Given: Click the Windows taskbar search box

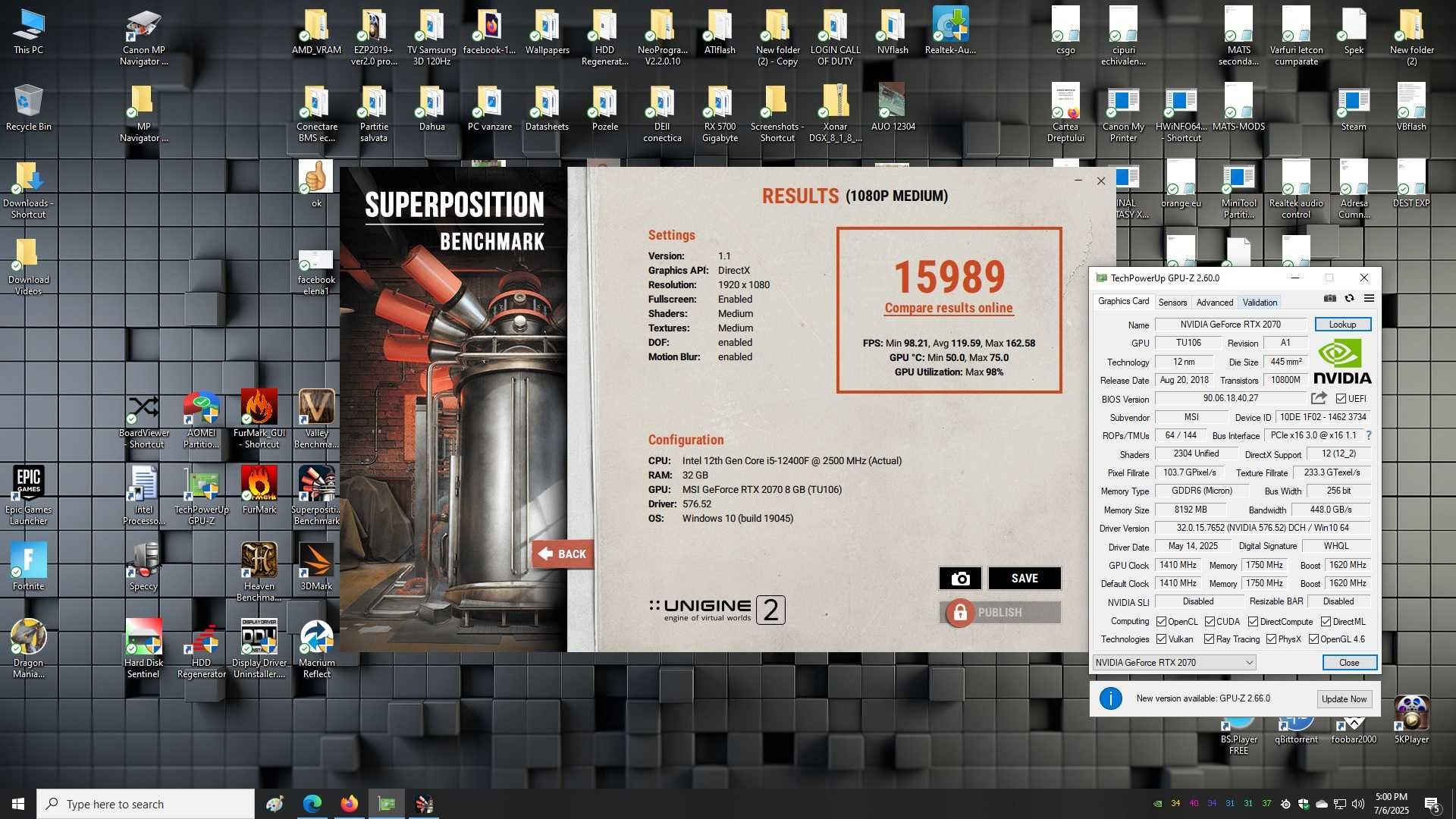Looking at the screenshot, I should 146,804.
